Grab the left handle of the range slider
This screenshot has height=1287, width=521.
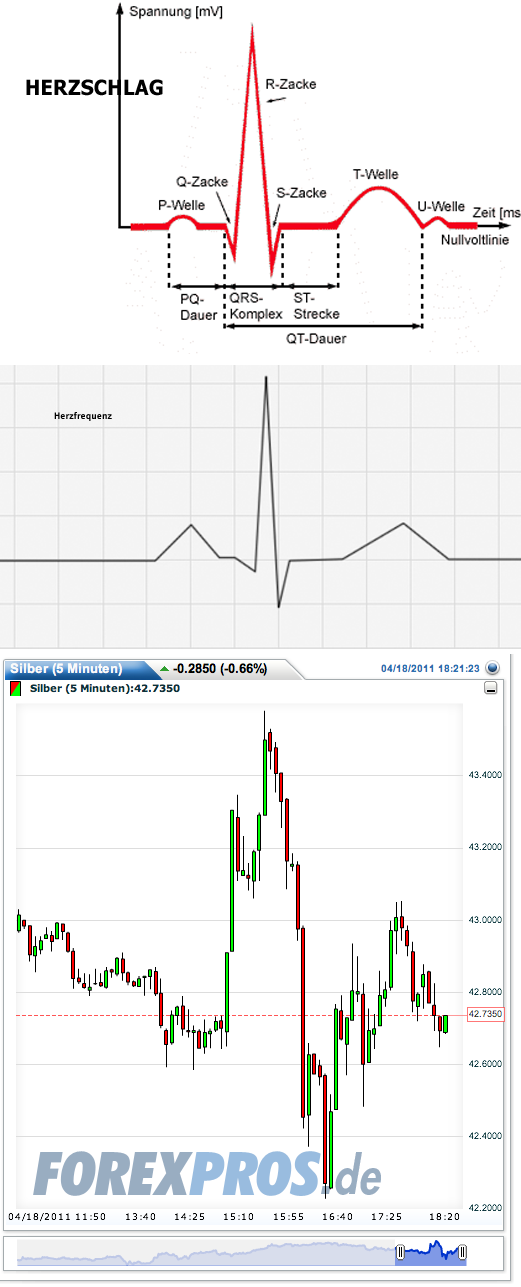click(399, 1251)
